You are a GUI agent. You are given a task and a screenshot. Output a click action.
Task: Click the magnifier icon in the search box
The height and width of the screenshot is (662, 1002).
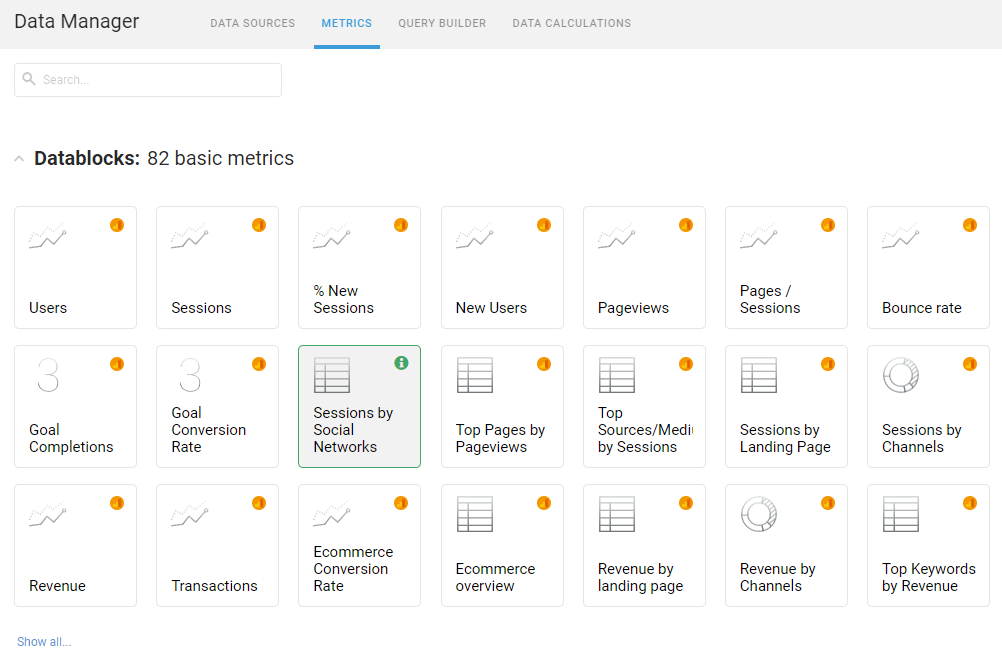(29, 80)
